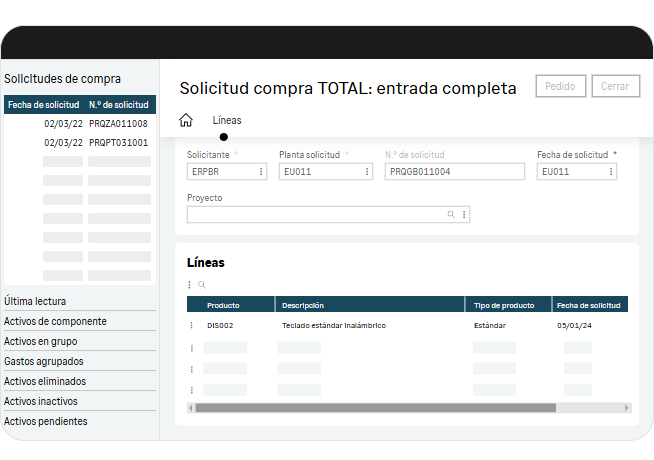The height and width of the screenshot is (460, 654).
Task: Go to the home icon
Action: click(x=186, y=120)
